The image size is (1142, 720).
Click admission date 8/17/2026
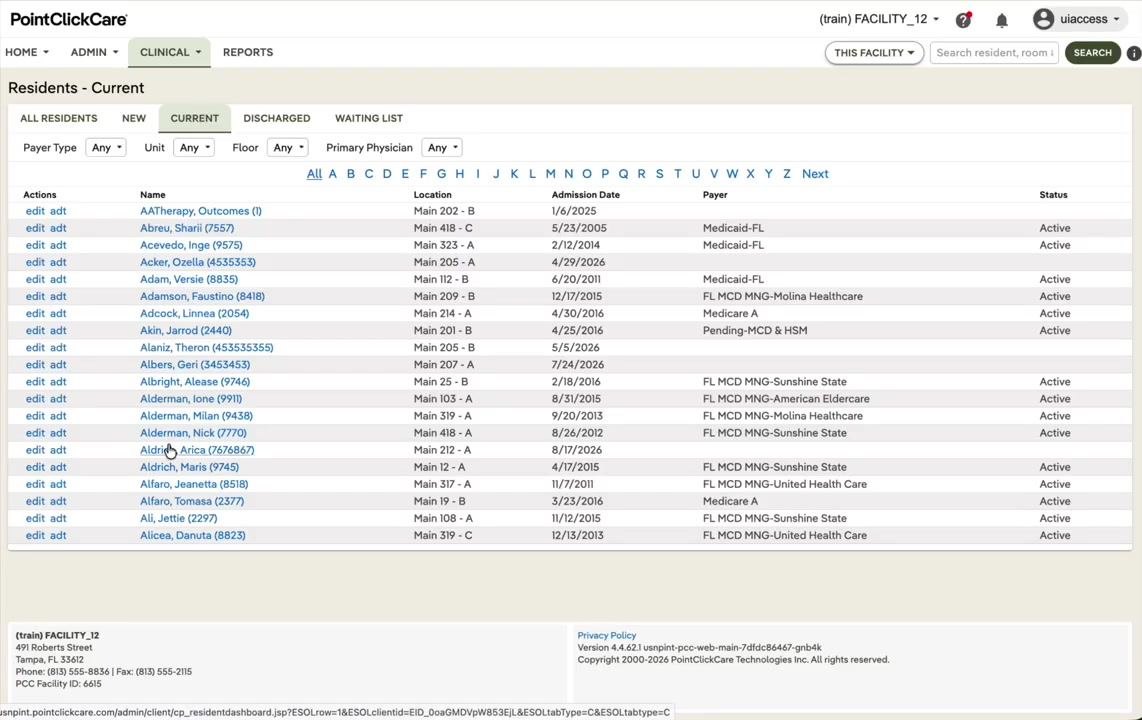click(576, 450)
